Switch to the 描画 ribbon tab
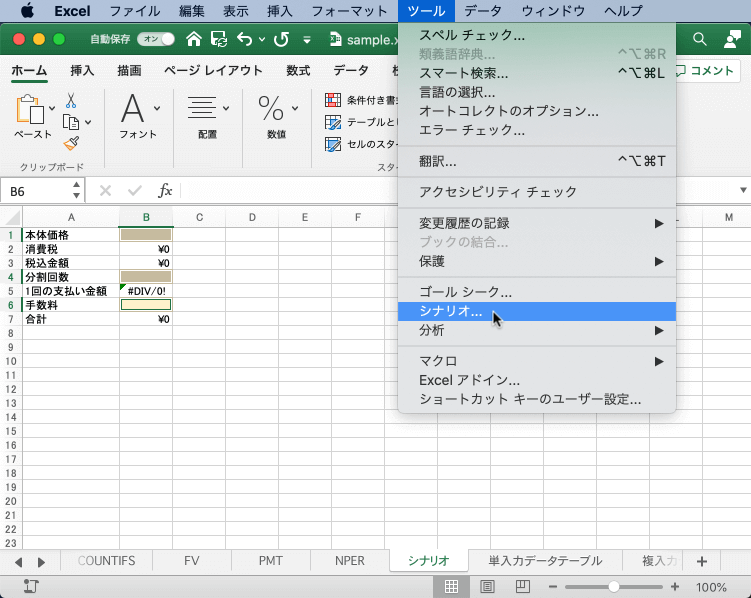Viewport: 751px width, 598px height. [x=129, y=70]
